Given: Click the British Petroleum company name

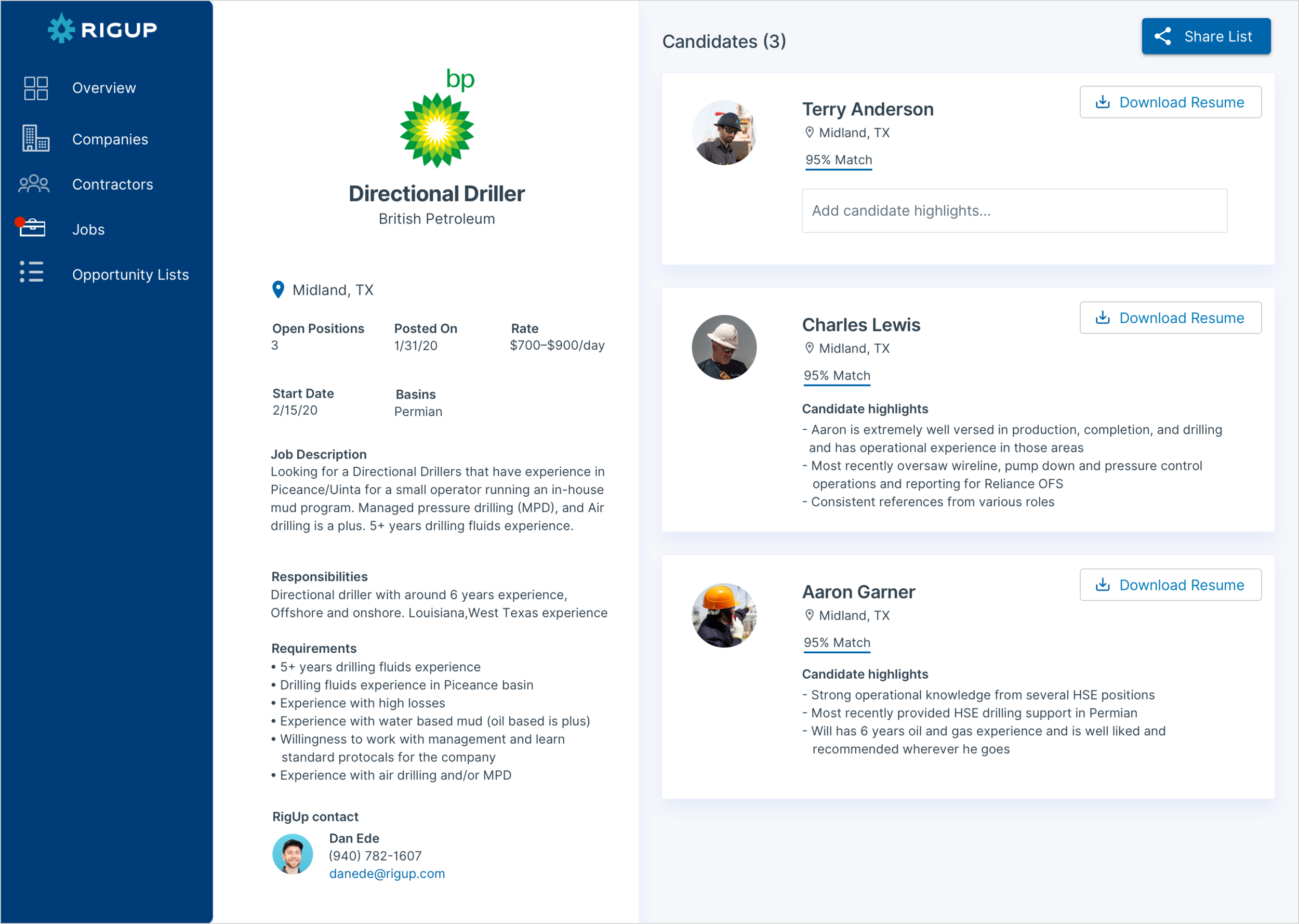Looking at the screenshot, I should [437, 219].
